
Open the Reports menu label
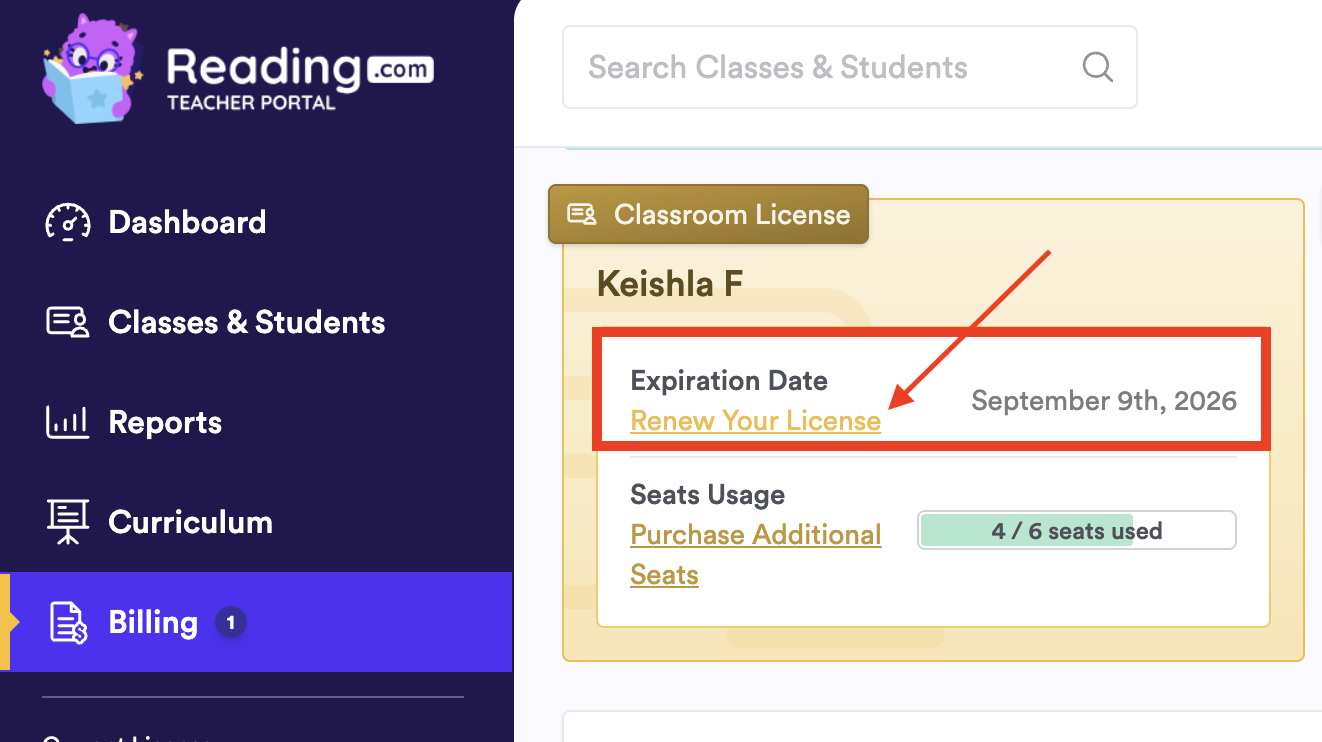165,422
